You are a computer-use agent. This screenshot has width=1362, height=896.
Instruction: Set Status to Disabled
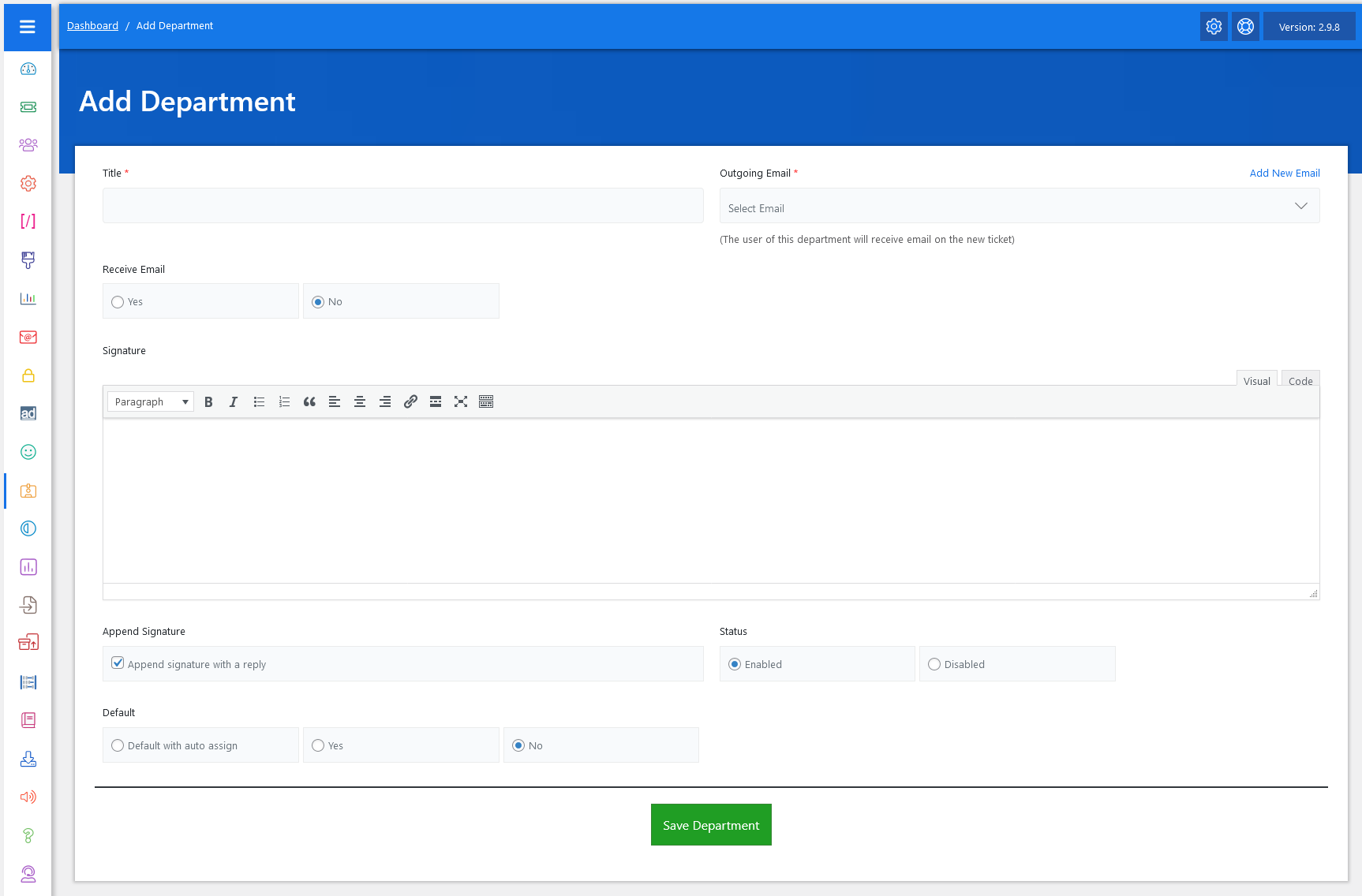[x=934, y=664]
